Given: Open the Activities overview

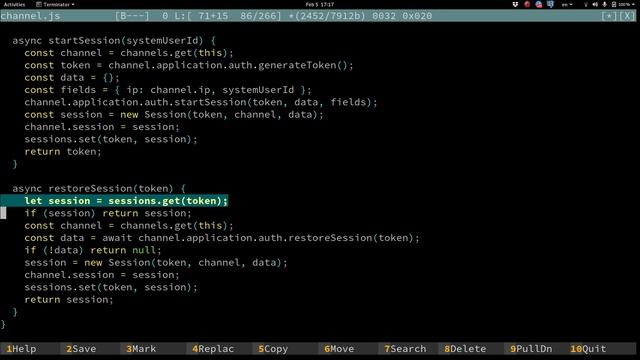Looking at the screenshot, I should click(14, 4).
